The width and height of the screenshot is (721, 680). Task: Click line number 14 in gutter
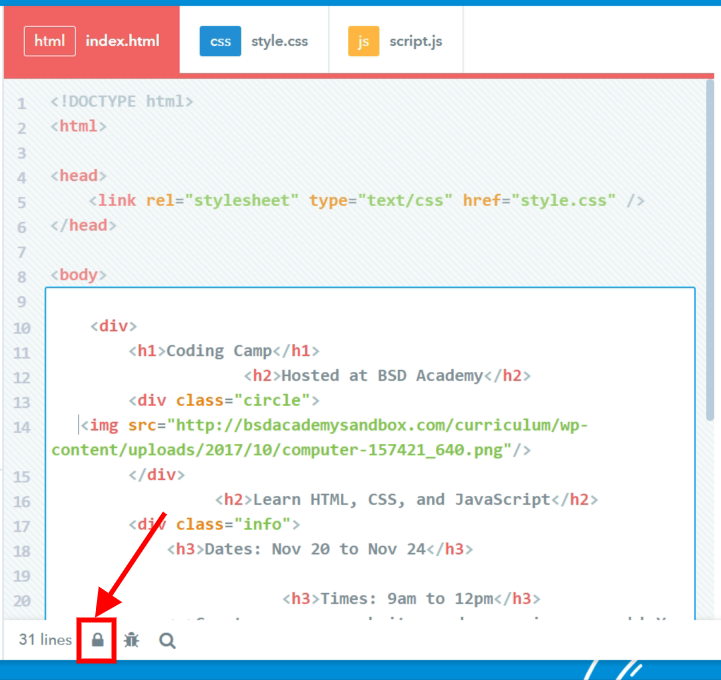pyautogui.click(x=22, y=427)
